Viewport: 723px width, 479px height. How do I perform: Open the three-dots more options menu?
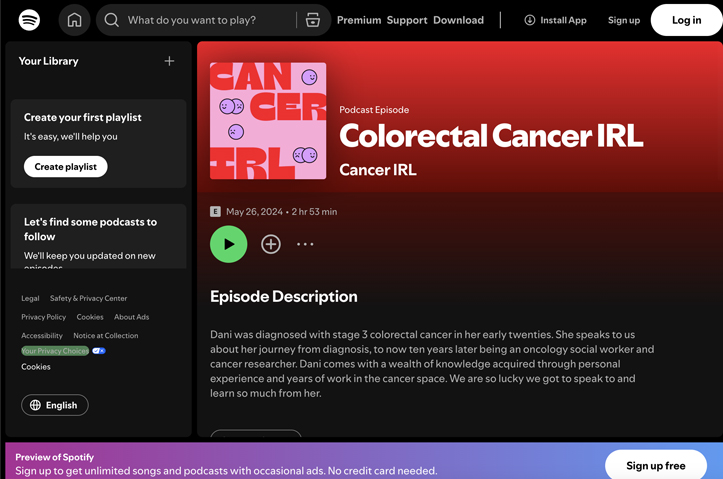click(305, 244)
